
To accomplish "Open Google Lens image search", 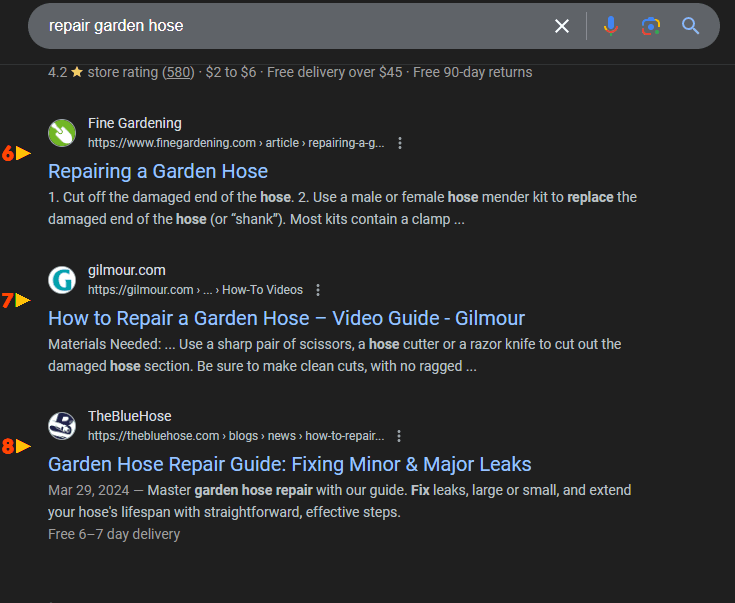I will tap(651, 26).
